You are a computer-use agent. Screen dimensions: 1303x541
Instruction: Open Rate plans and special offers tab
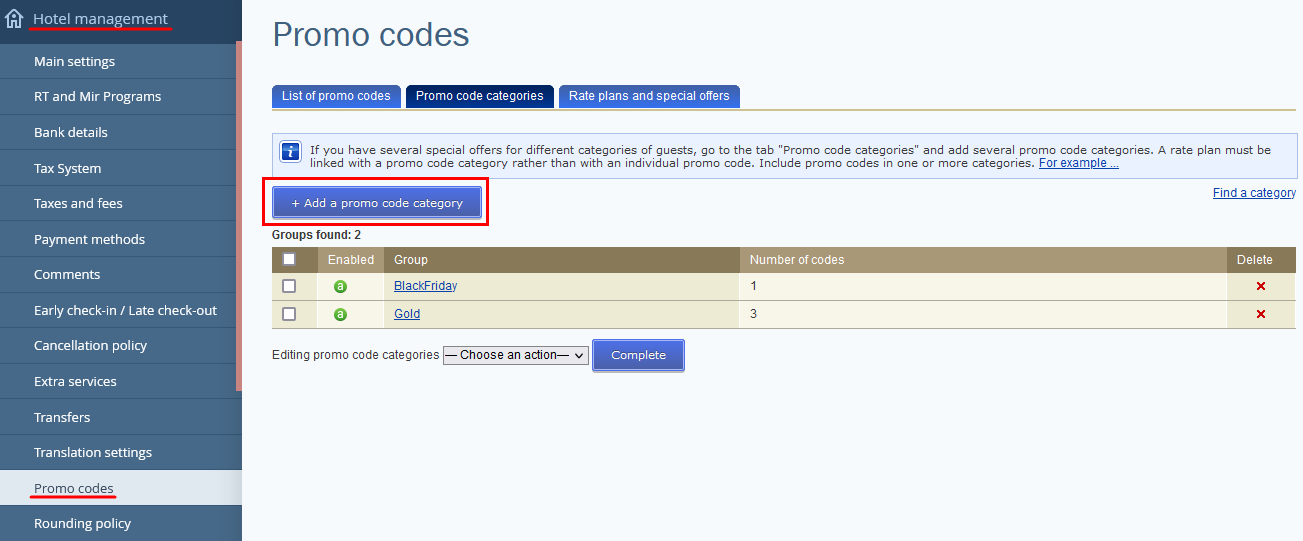[649, 96]
